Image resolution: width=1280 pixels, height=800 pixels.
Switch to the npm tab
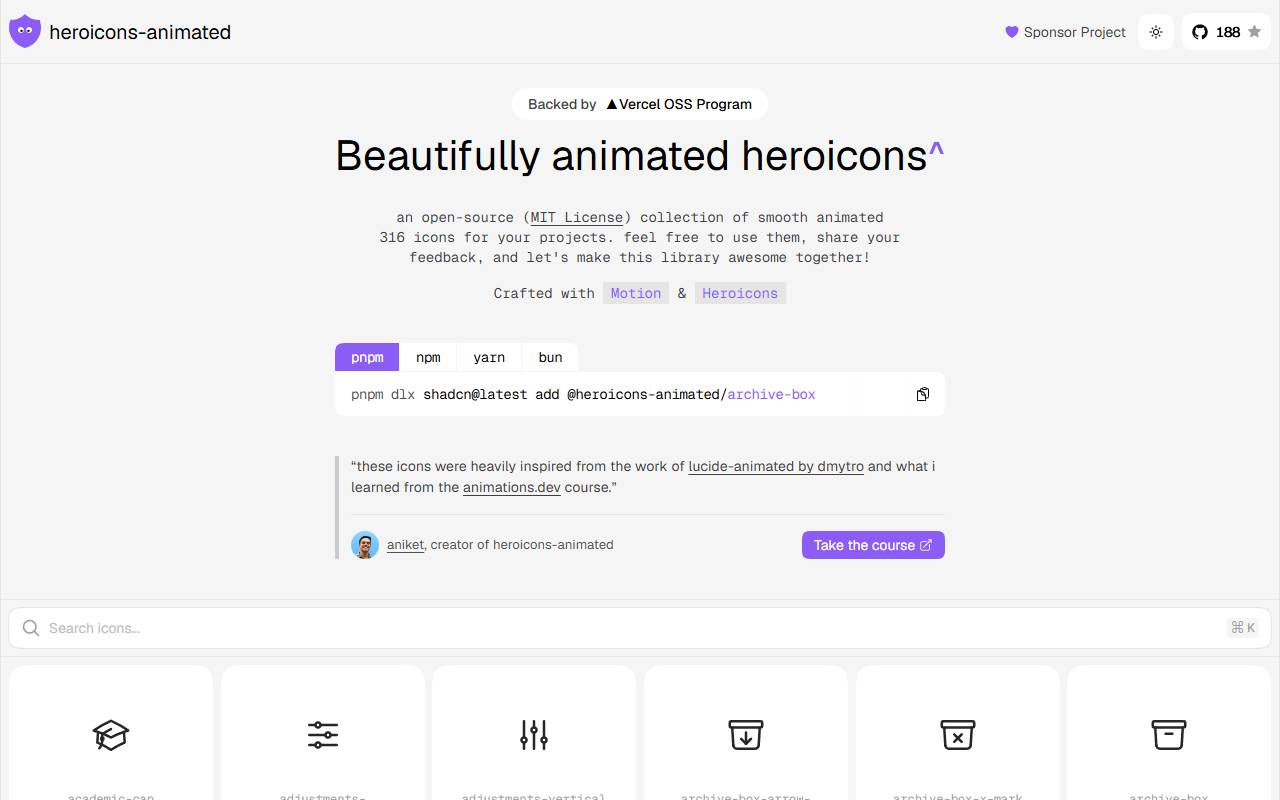(x=428, y=357)
